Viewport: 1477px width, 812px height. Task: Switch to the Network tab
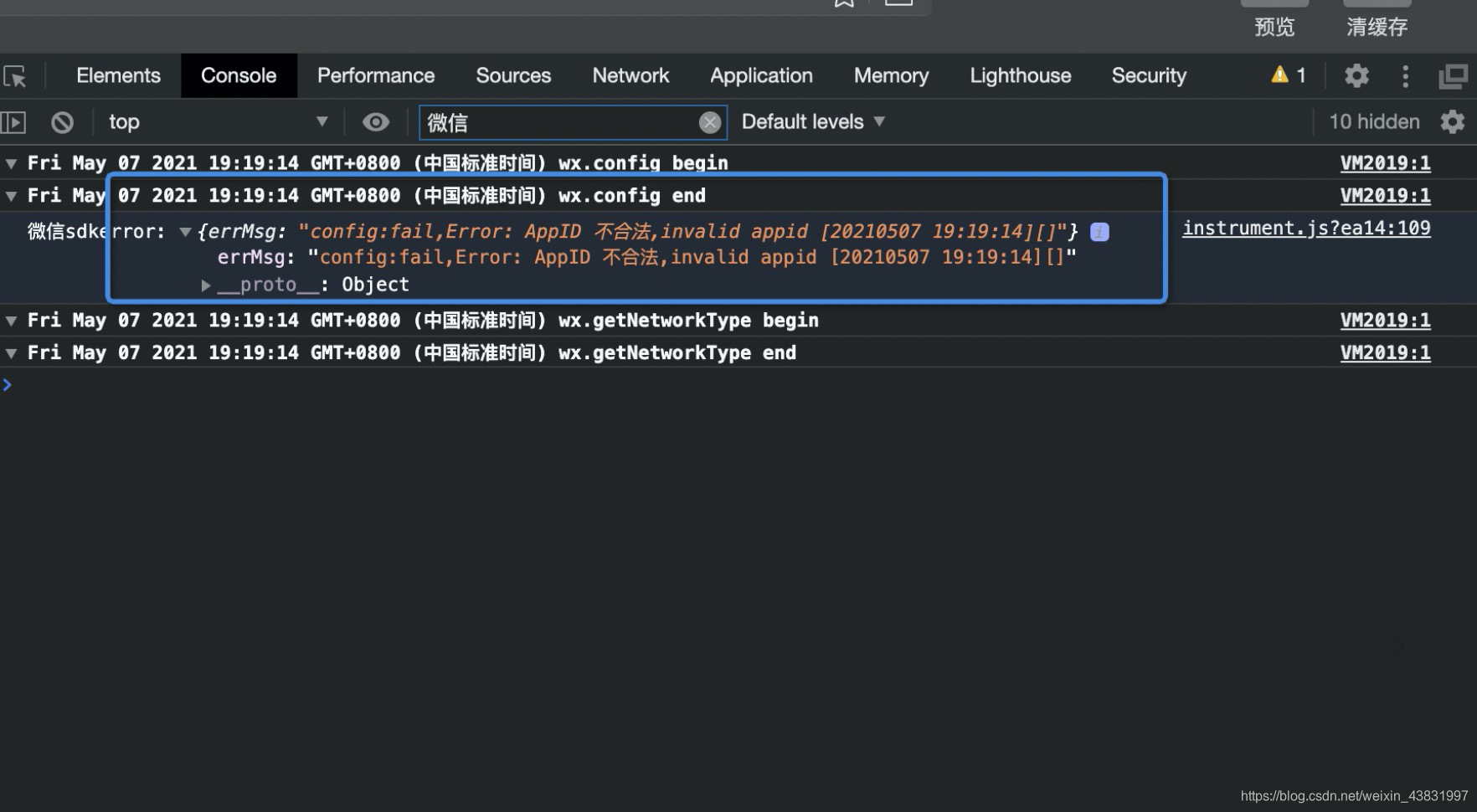[630, 75]
